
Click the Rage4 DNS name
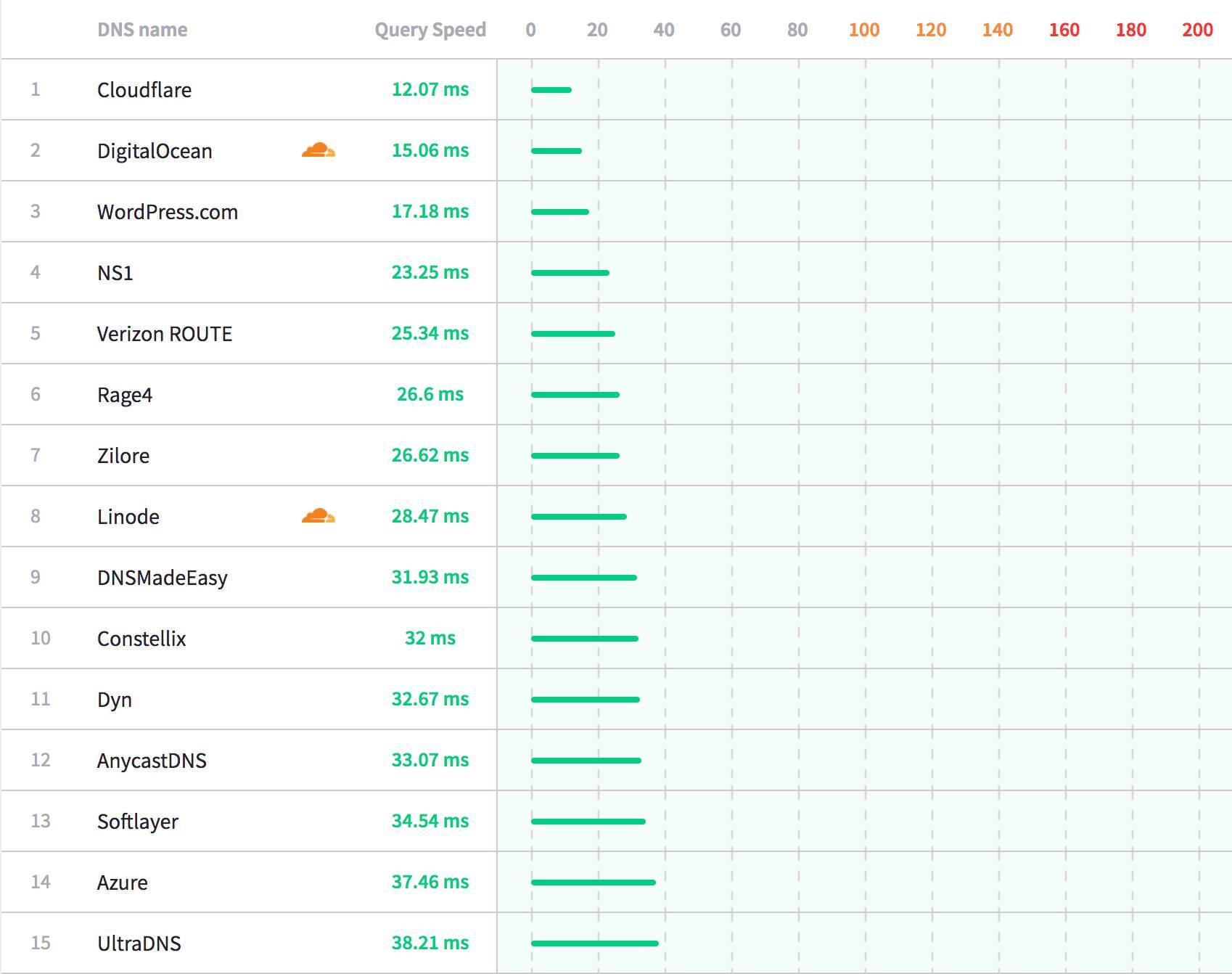coord(125,395)
